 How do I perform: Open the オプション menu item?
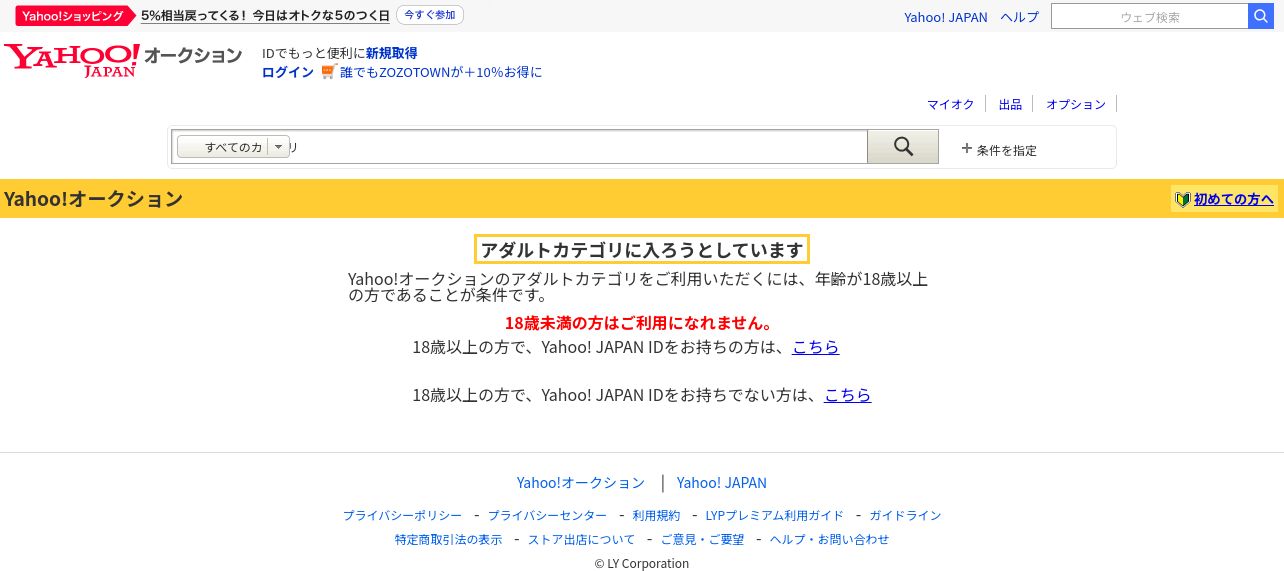1076,104
